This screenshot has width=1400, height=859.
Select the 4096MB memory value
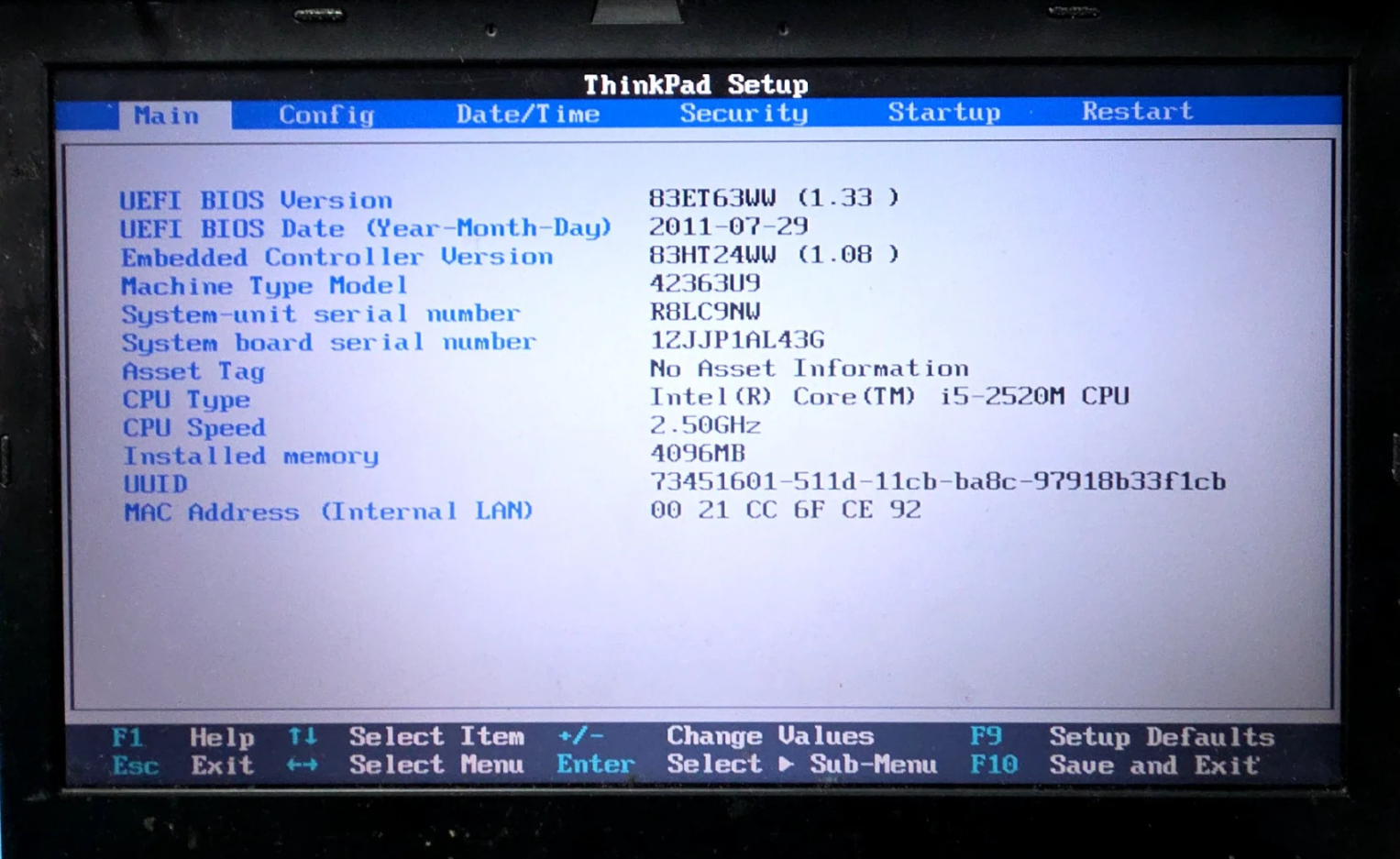tap(698, 454)
